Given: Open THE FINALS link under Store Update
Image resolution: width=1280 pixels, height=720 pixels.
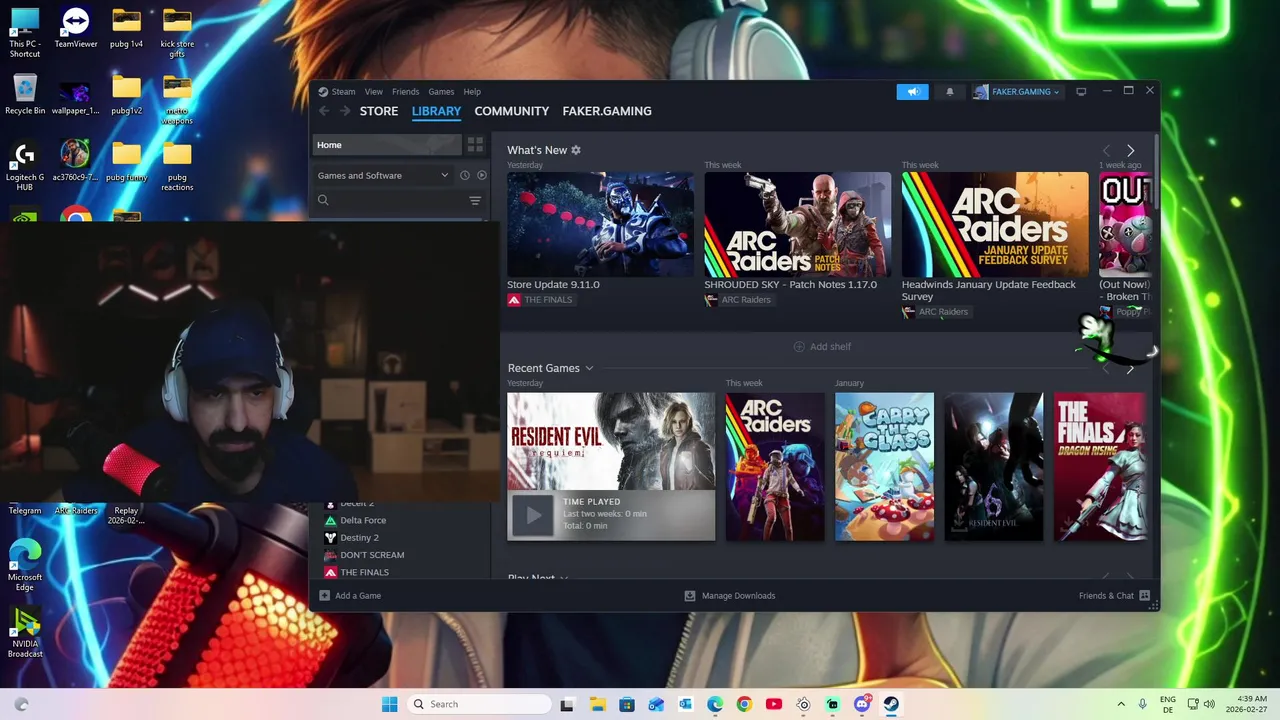Looking at the screenshot, I should tap(540, 300).
